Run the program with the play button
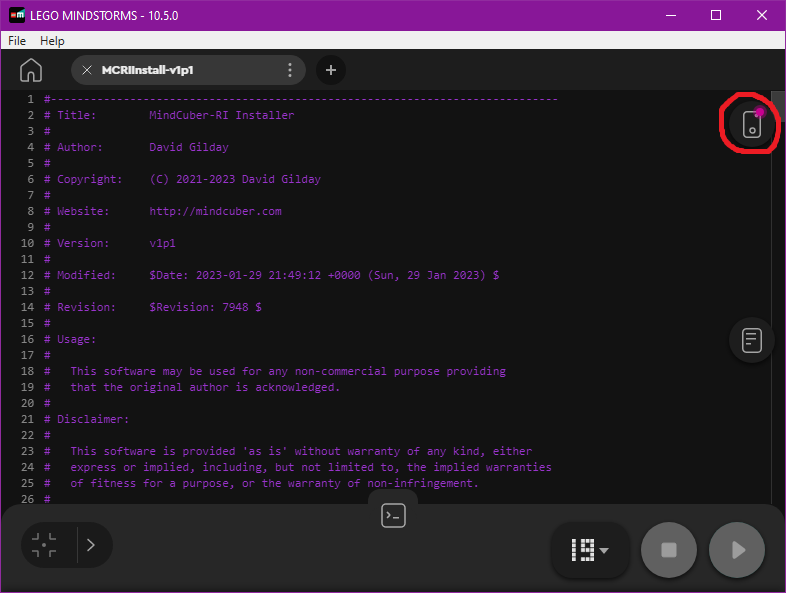The height and width of the screenshot is (593, 786). [737, 549]
